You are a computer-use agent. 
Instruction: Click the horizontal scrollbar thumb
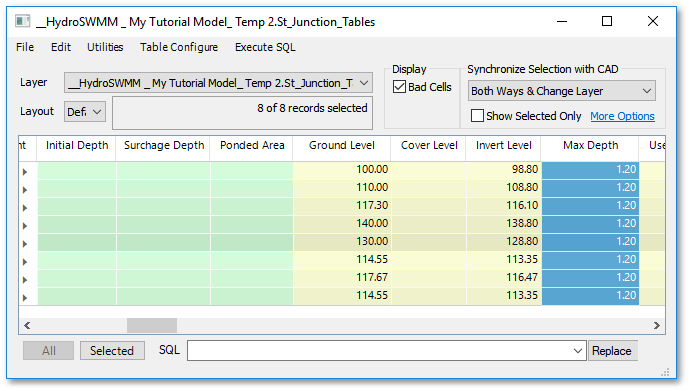click(152, 326)
